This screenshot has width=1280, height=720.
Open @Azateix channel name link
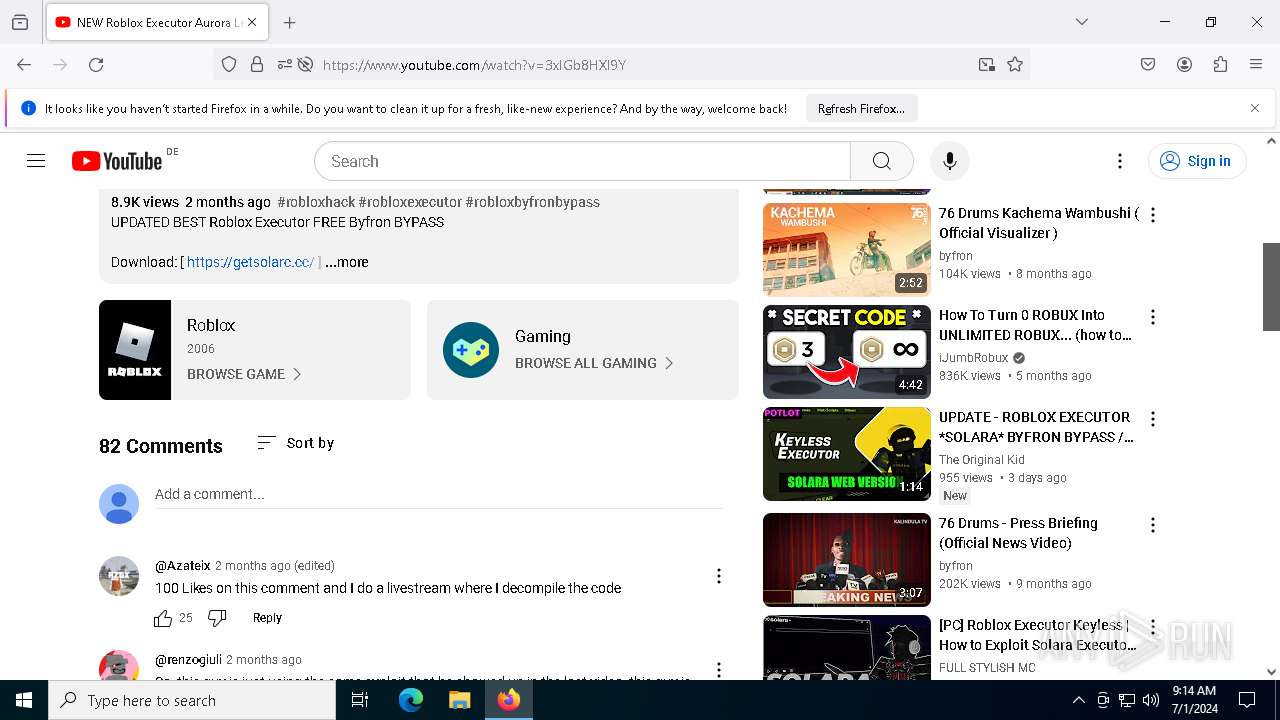click(182, 566)
